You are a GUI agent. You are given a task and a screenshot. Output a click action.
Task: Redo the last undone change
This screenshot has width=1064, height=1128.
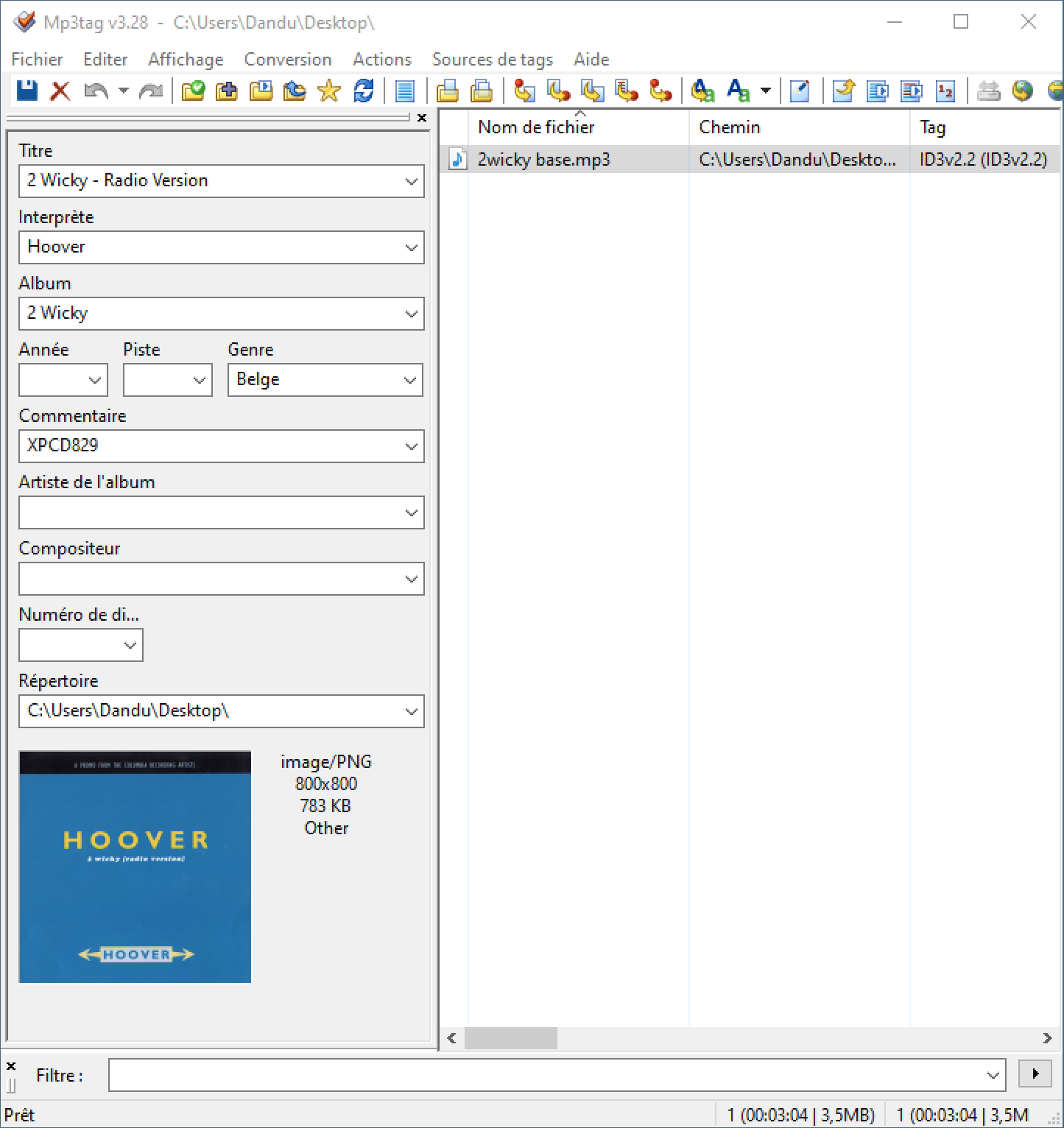pyautogui.click(x=151, y=91)
